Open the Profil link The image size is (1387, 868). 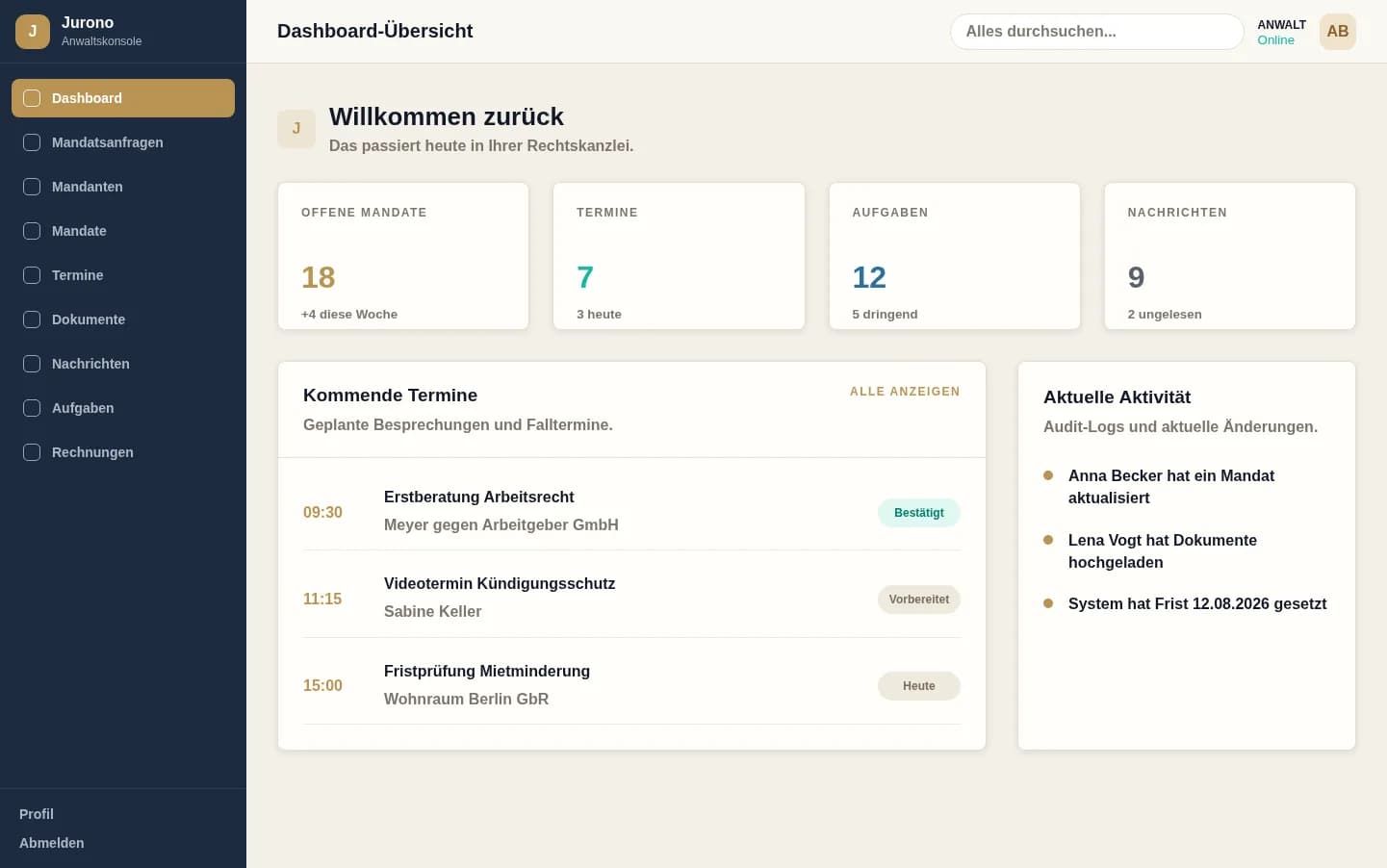click(37, 814)
